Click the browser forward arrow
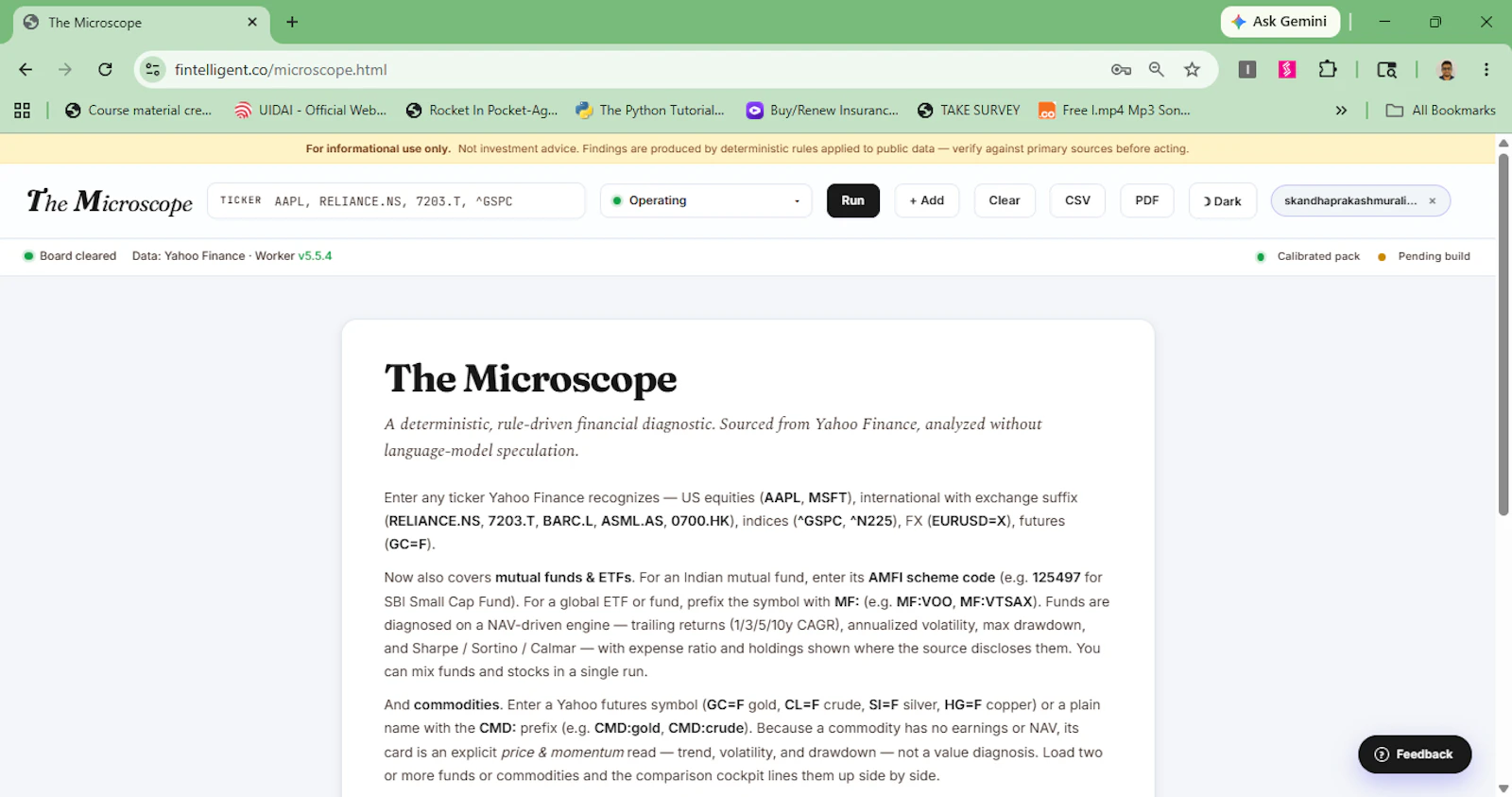The height and width of the screenshot is (797, 1512). click(65, 69)
